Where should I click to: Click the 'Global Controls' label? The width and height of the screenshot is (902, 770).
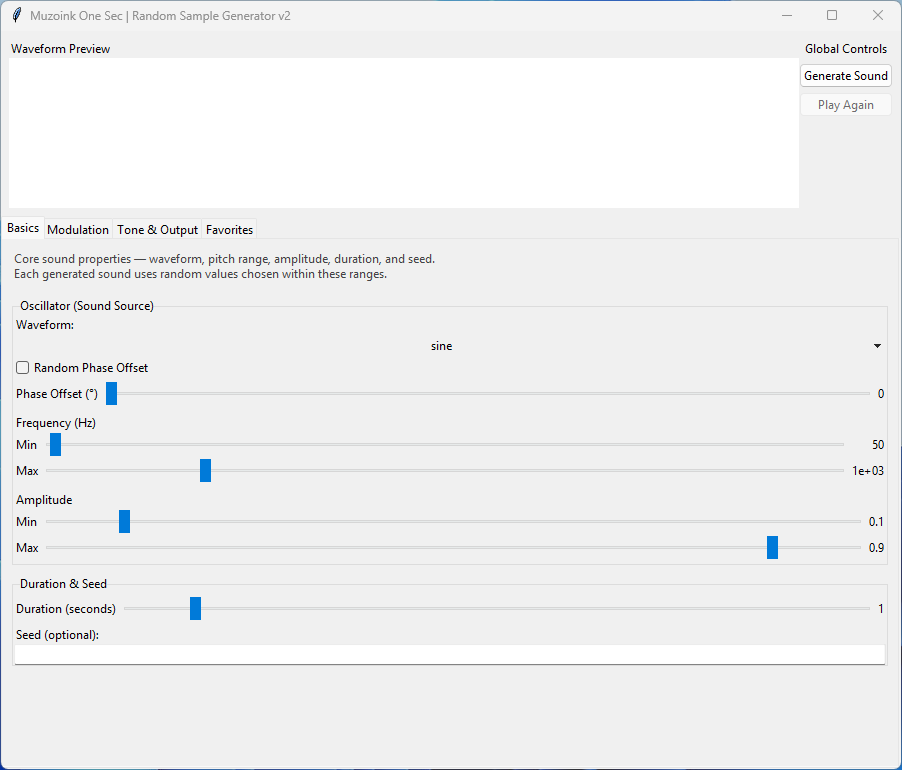pos(846,49)
